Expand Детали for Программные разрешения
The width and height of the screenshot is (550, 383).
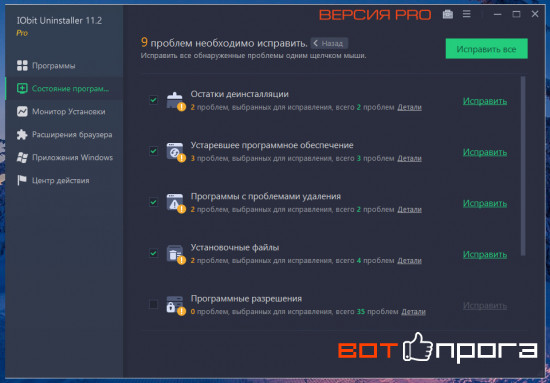pyautogui.click(x=414, y=311)
